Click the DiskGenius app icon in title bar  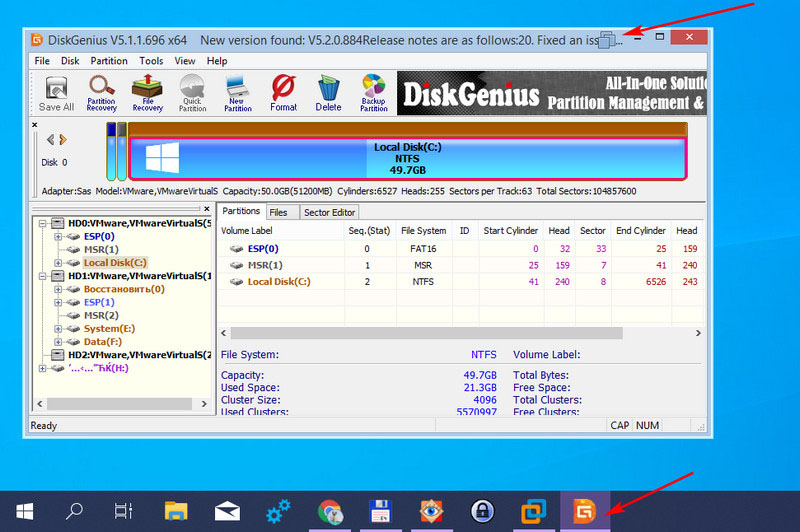pyautogui.click(x=37, y=40)
